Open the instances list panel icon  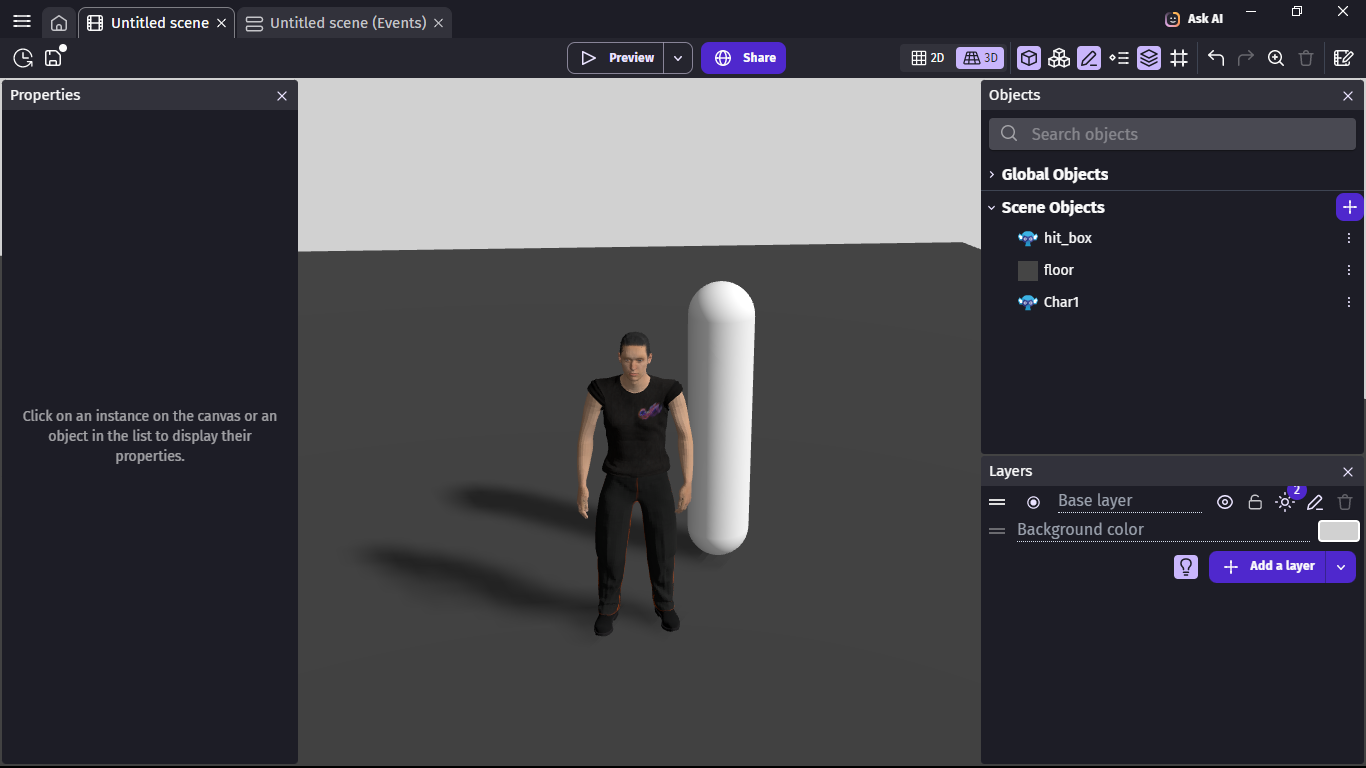[1119, 58]
